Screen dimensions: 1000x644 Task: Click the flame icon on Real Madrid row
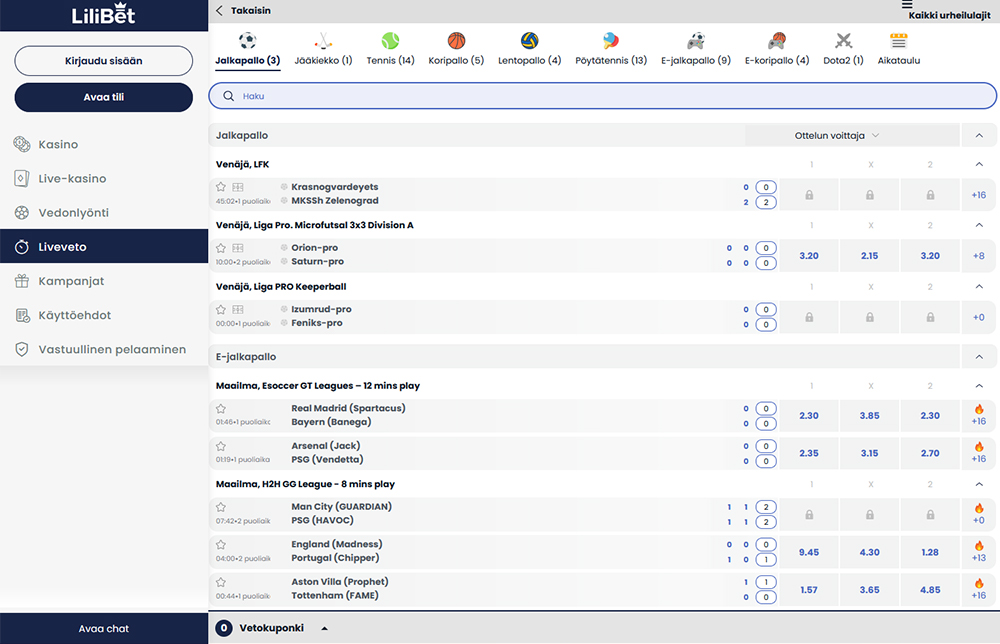pos(979,409)
